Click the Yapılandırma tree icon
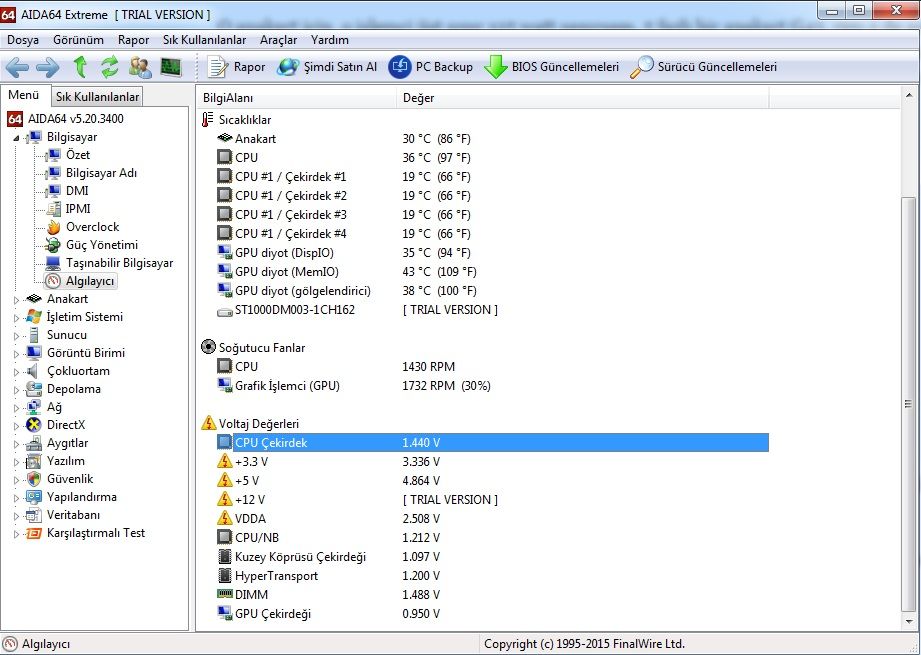Image resolution: width=921 pixels, height=655 pixels. click(x=34, y=498)
